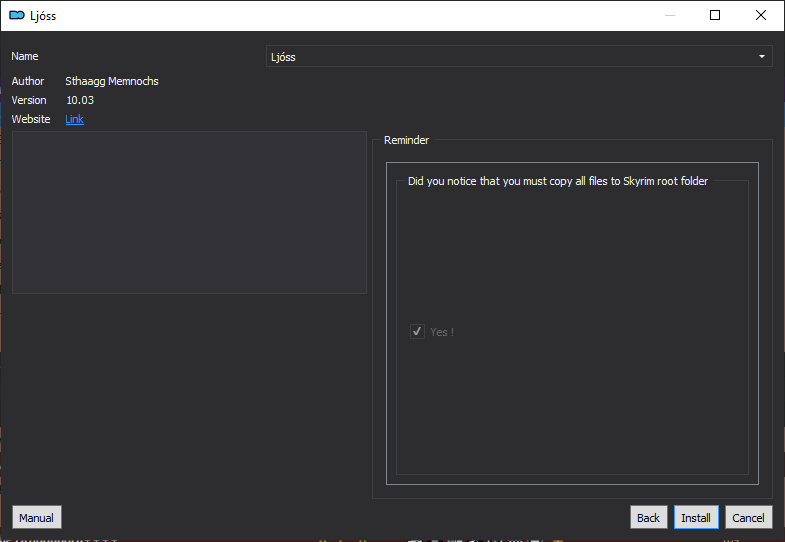Click the Reminder group label

tap(406, 140)
